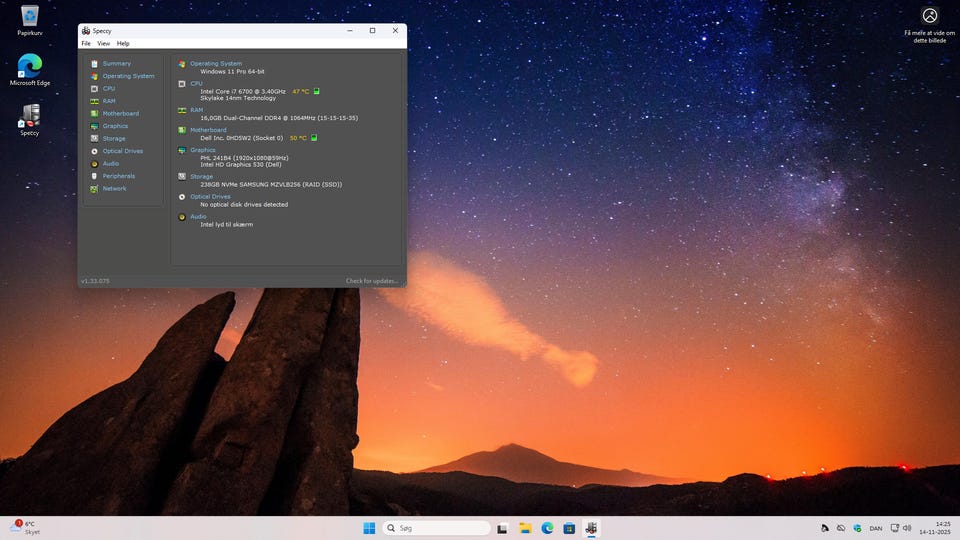
Task: Open the Audio sidebar item
Action: [x=110, y=164]
